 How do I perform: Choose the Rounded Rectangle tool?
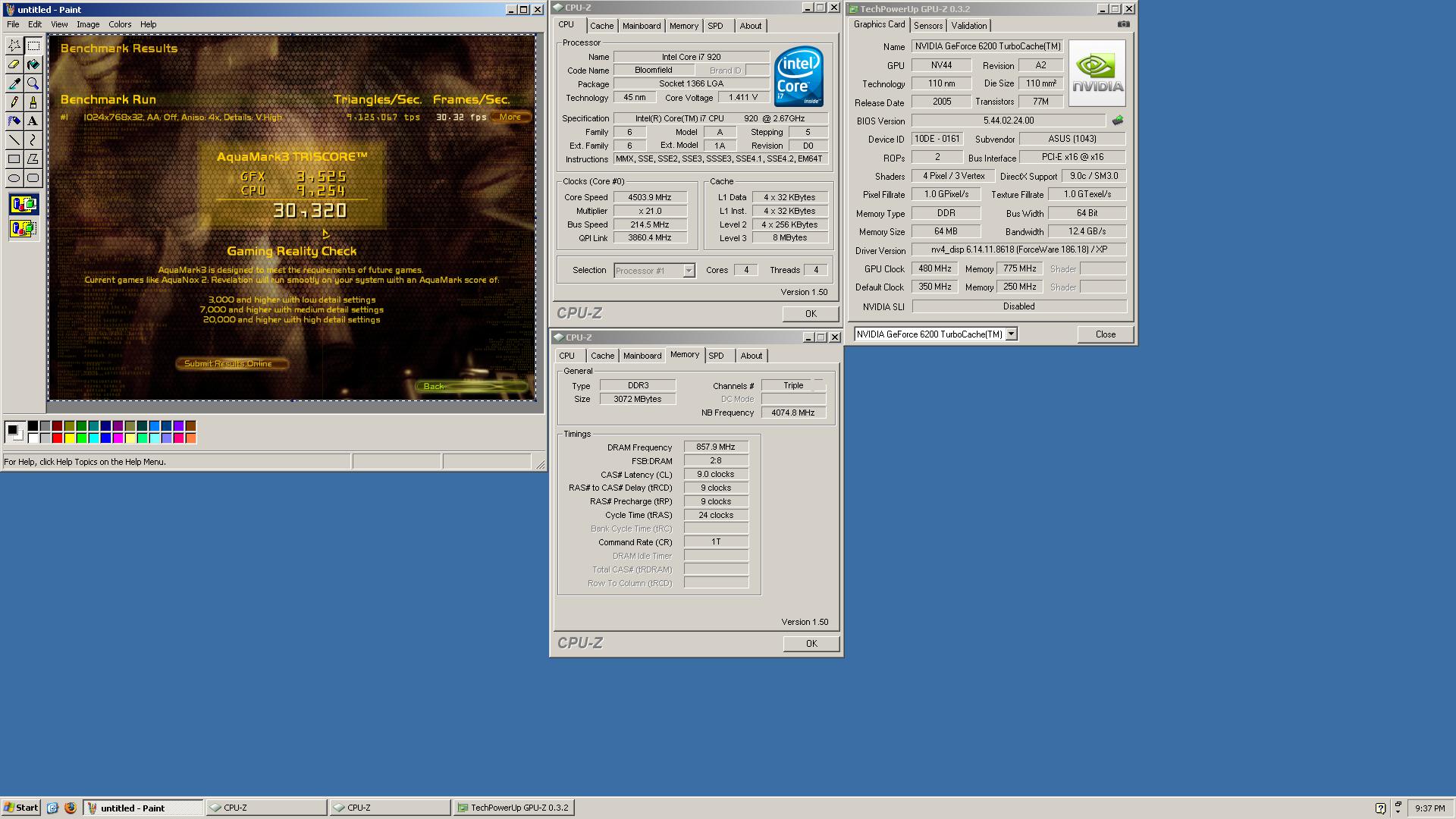click(33, 178)
